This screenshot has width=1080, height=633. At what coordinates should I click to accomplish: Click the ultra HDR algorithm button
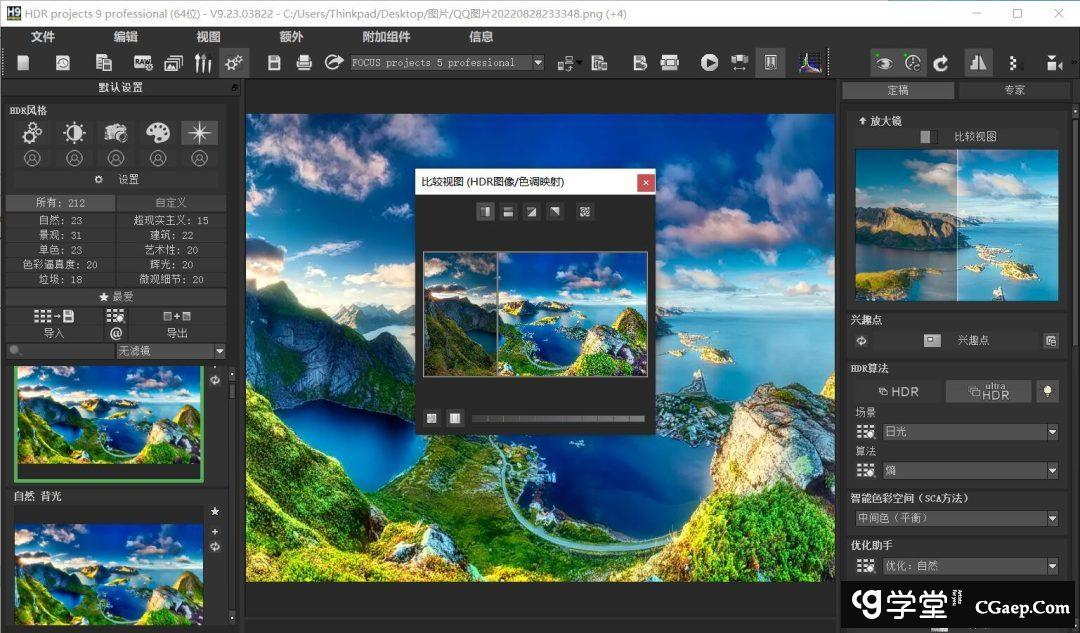[988, 391]
